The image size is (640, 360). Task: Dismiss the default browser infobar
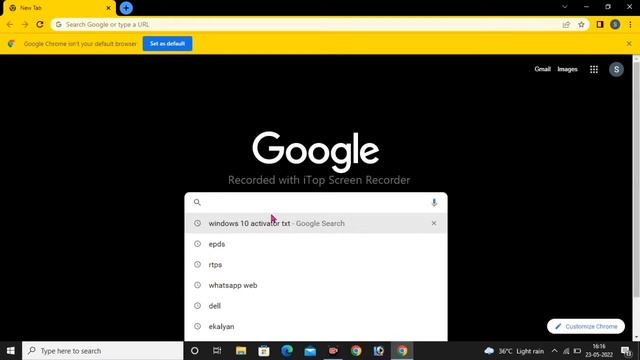tap(629, 43)
